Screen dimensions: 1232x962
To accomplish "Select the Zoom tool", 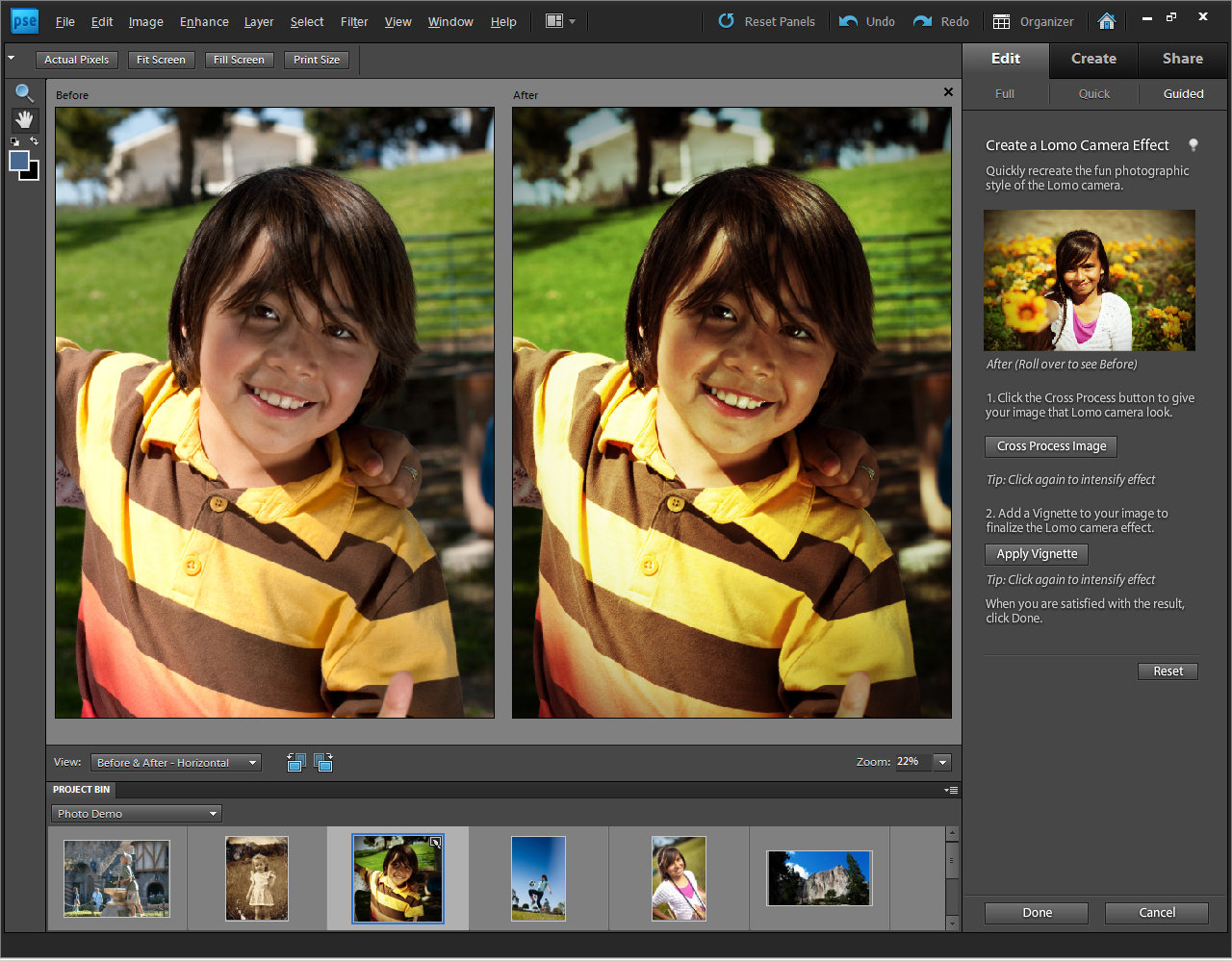I will tap(24, 93).
